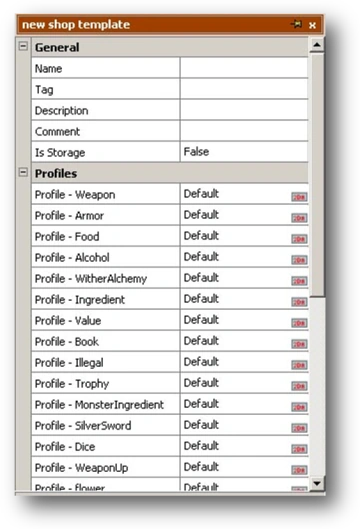Click the scrollbar up arrow
Screen dimensions: 360x529
pos(317,45)
